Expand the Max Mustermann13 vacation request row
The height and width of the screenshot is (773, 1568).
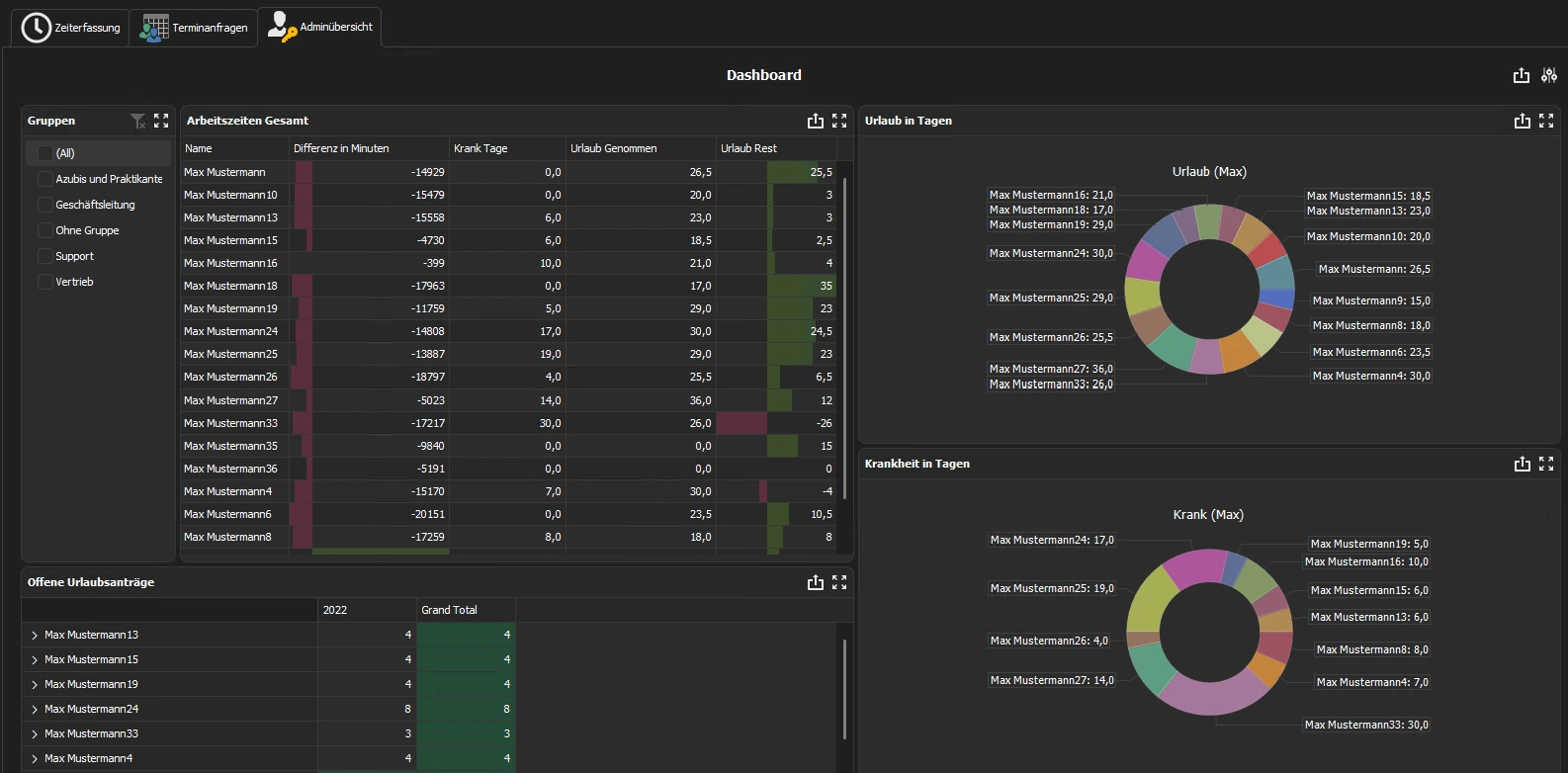[35, 635]
